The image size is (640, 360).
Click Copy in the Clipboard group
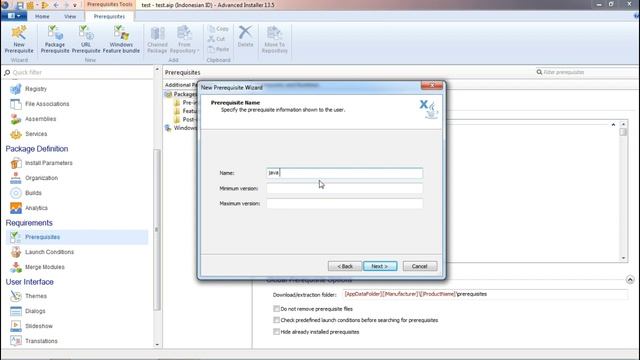[x=218, y=29]
